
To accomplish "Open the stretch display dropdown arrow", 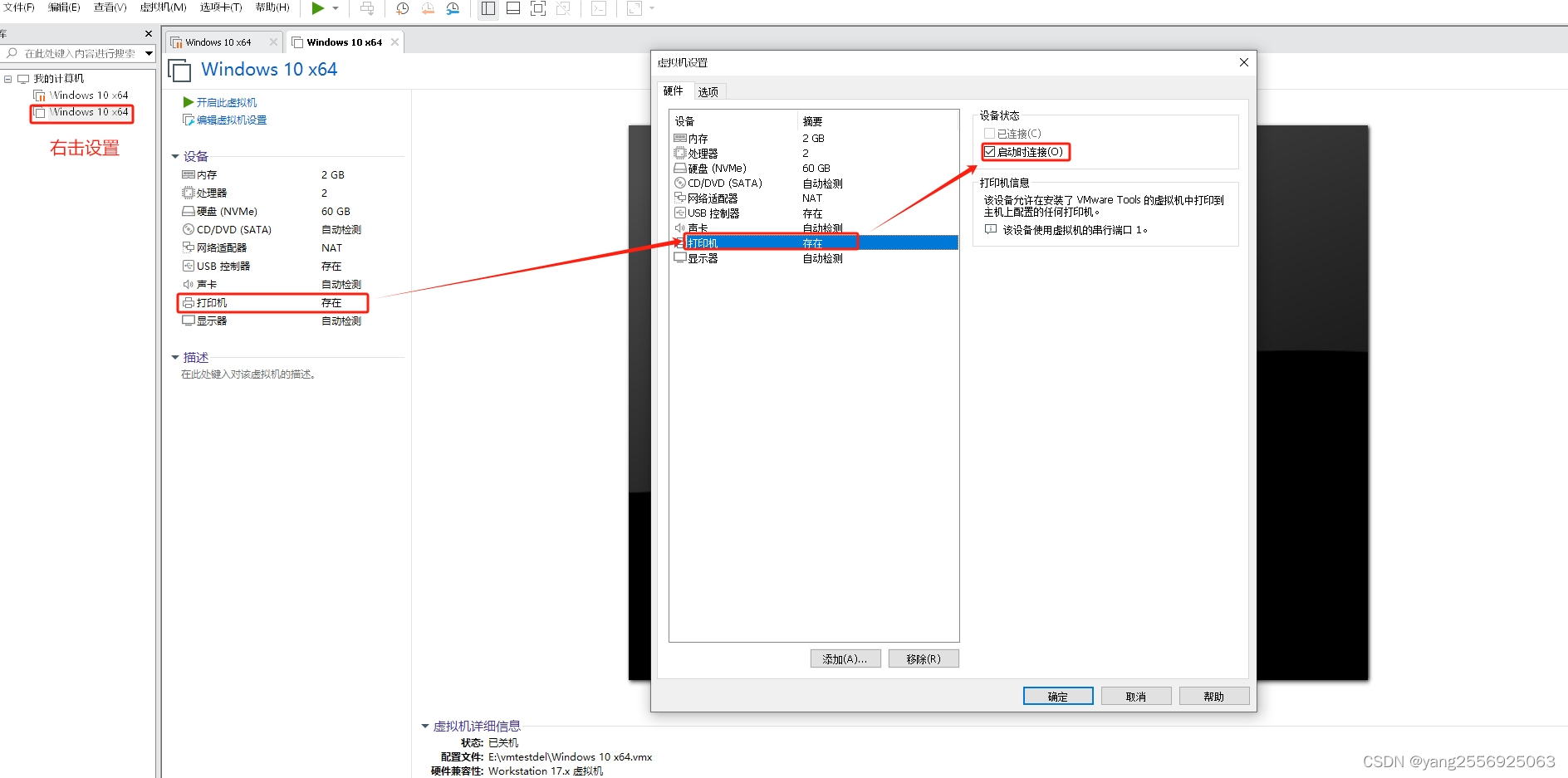I will coord(652,8).
